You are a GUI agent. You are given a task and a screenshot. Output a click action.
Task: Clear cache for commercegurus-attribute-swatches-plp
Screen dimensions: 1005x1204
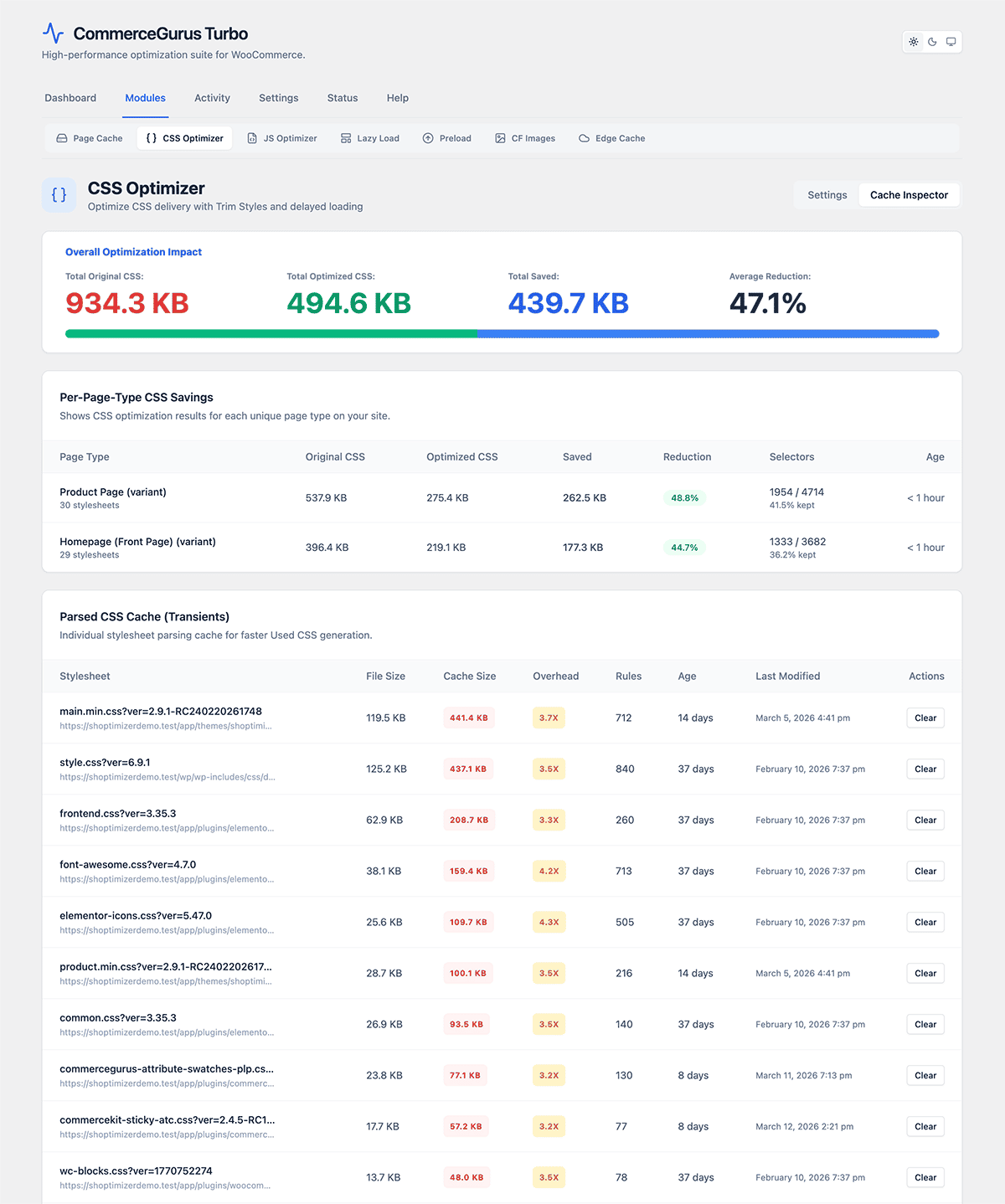point(925,1076)
